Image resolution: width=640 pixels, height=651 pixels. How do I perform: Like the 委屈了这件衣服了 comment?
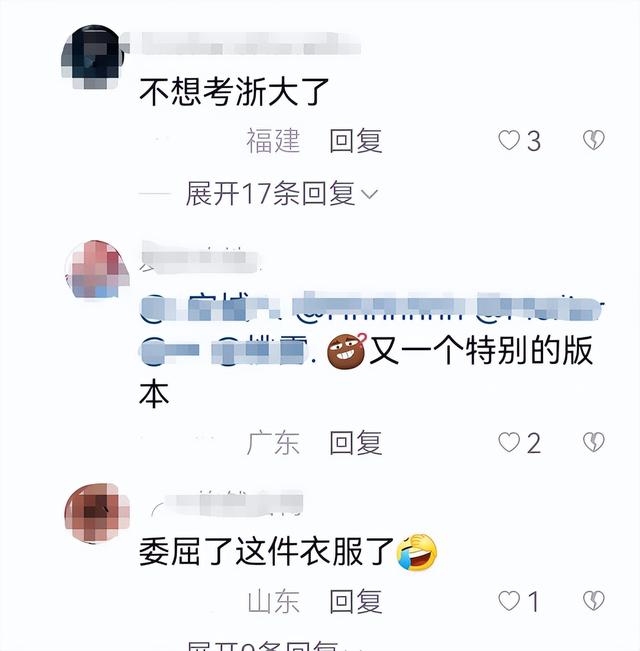pos(509,601)
